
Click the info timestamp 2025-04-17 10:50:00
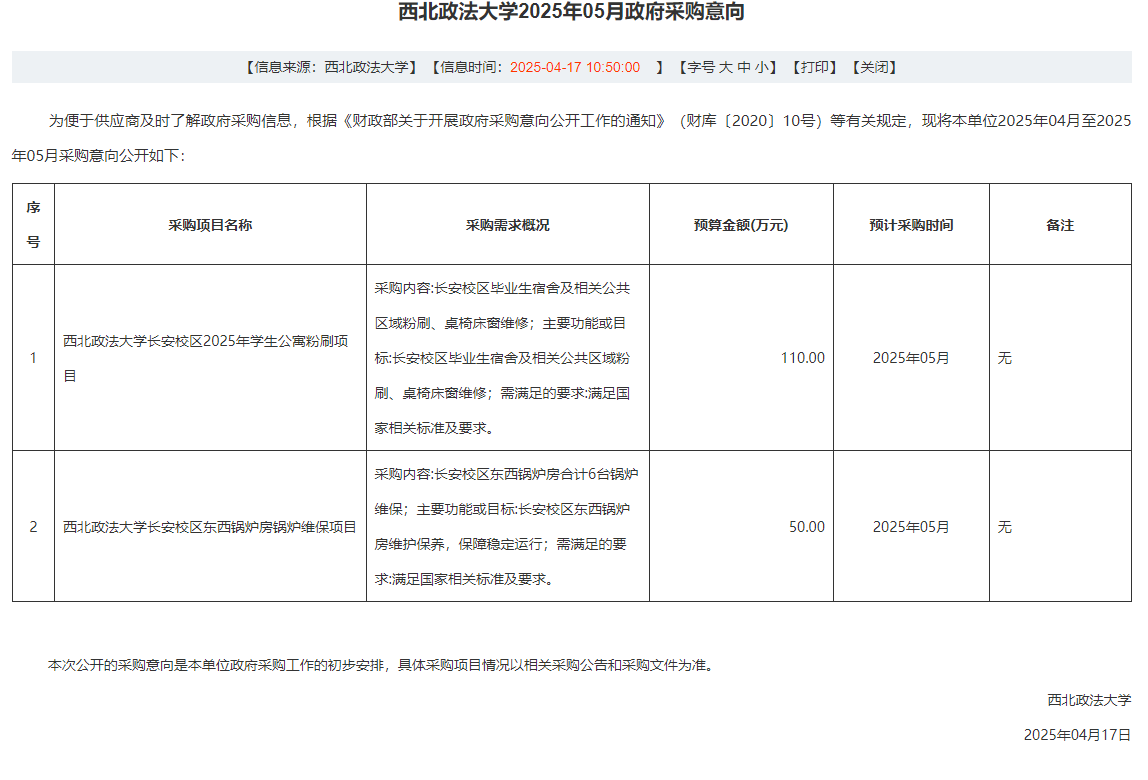(575, 67)
